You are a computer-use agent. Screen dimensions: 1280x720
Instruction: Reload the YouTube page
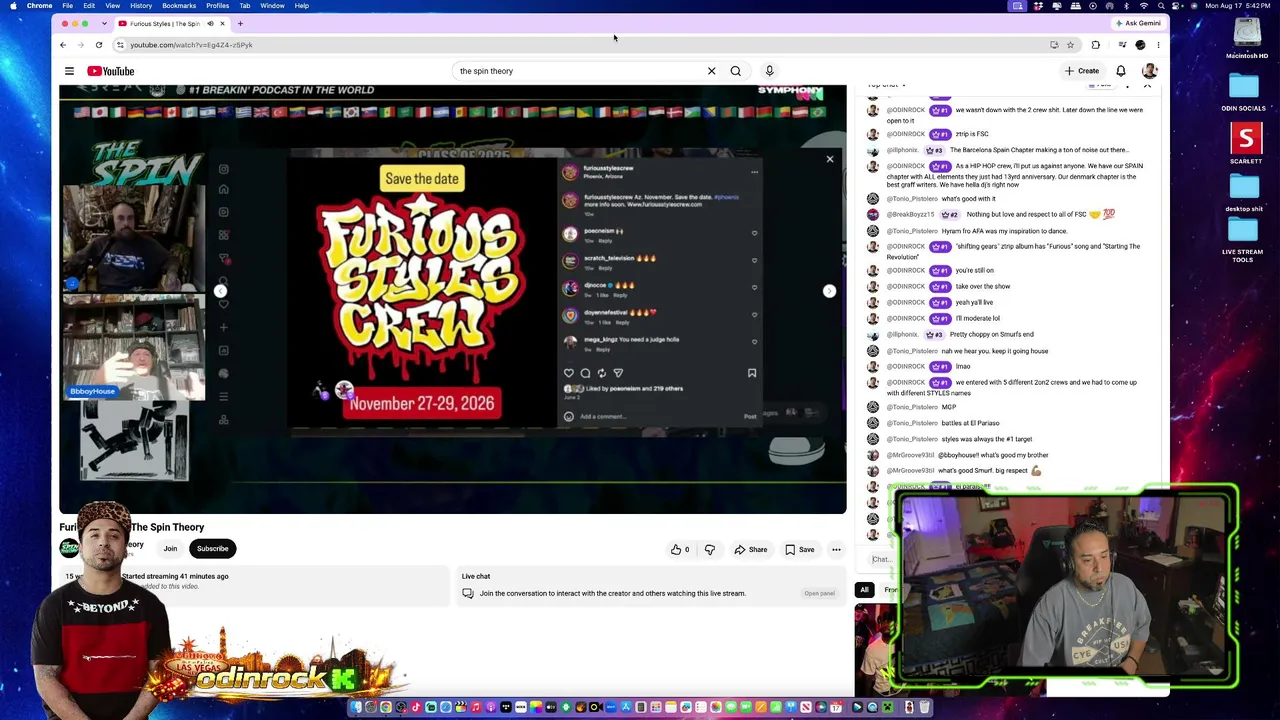pyautogui.click(x=98, y=45)
